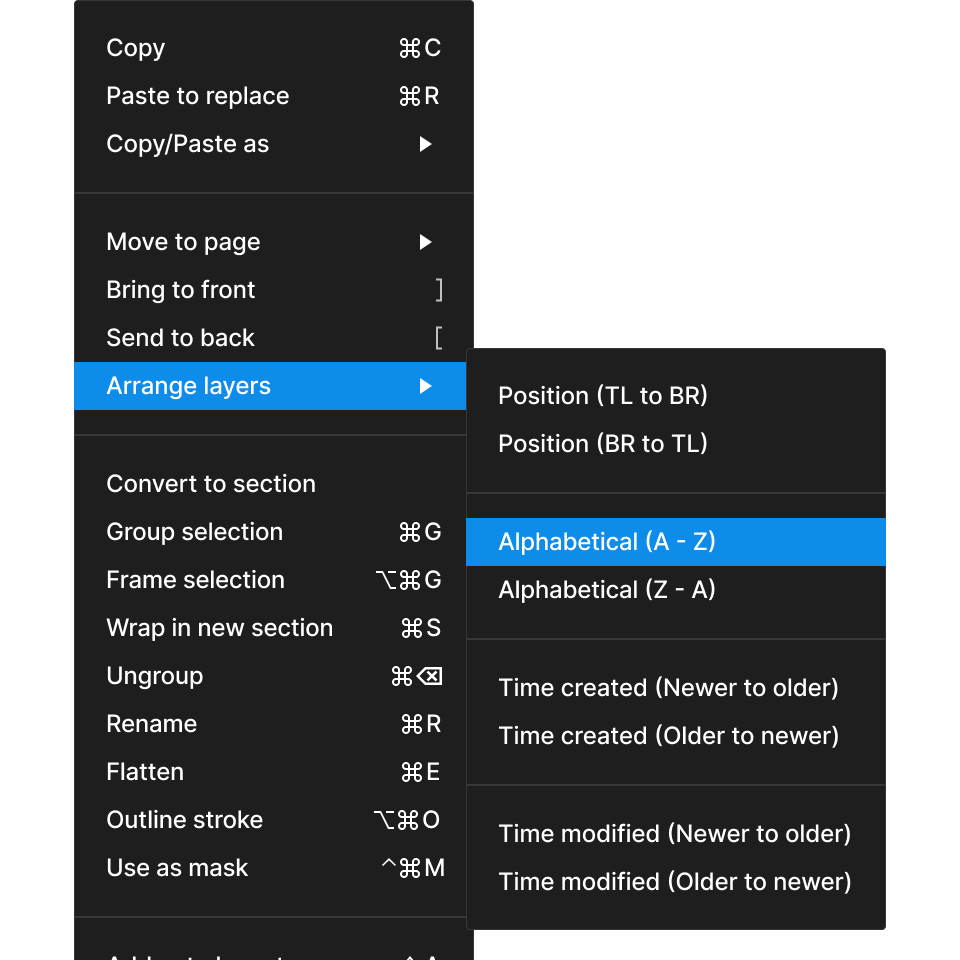Rename the selected layer
This screenshot has width=960, height=960.
click(151, 723)
